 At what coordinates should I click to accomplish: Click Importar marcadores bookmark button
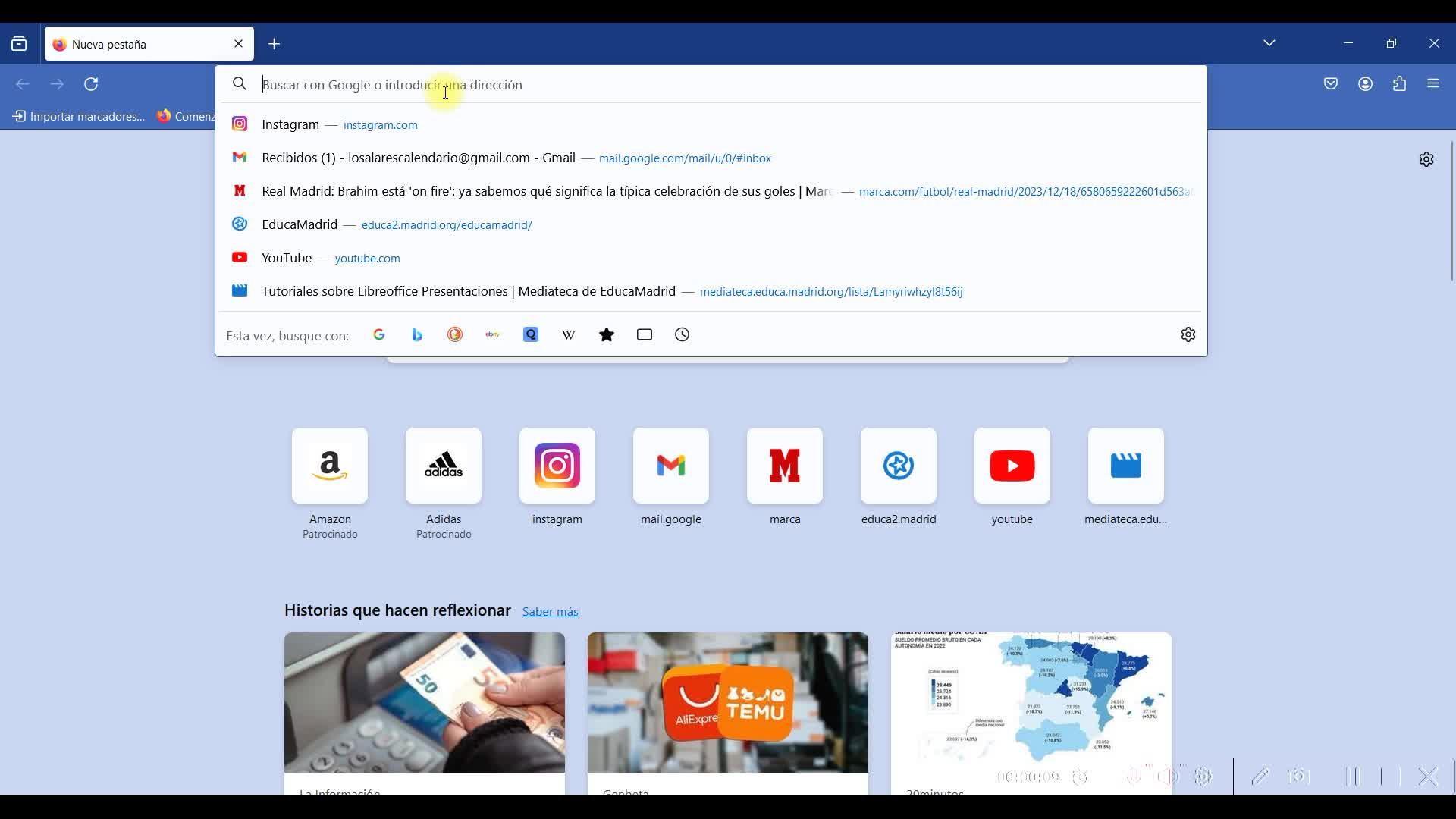(79, 117)
